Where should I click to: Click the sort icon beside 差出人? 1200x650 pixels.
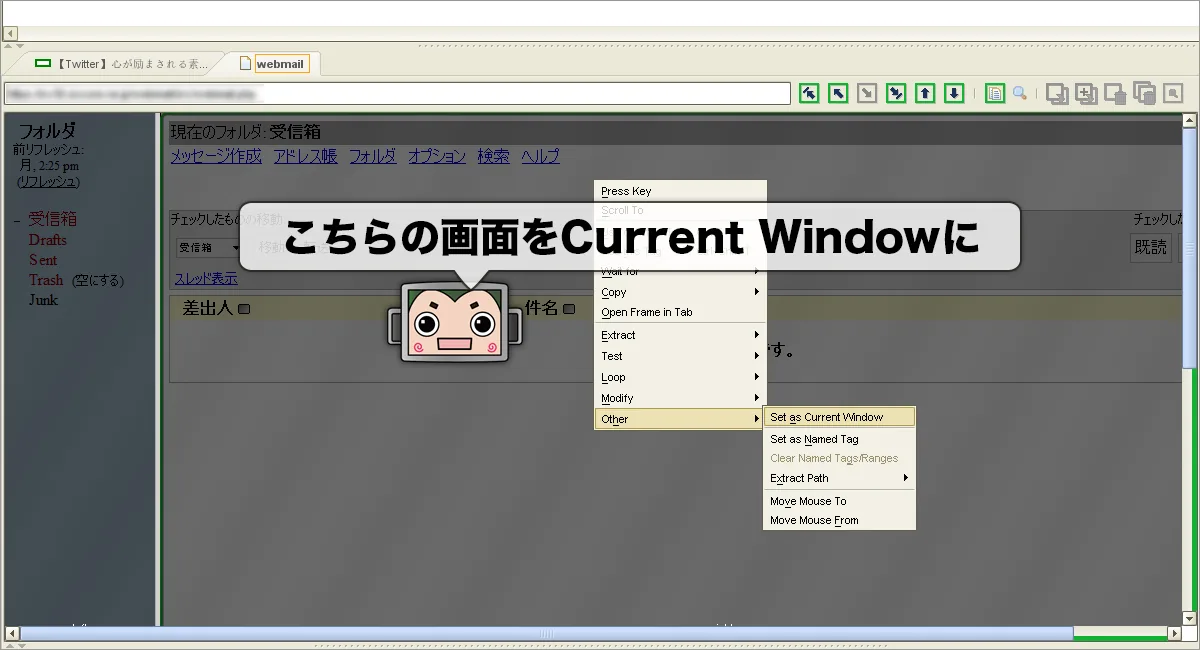(244, 309)
